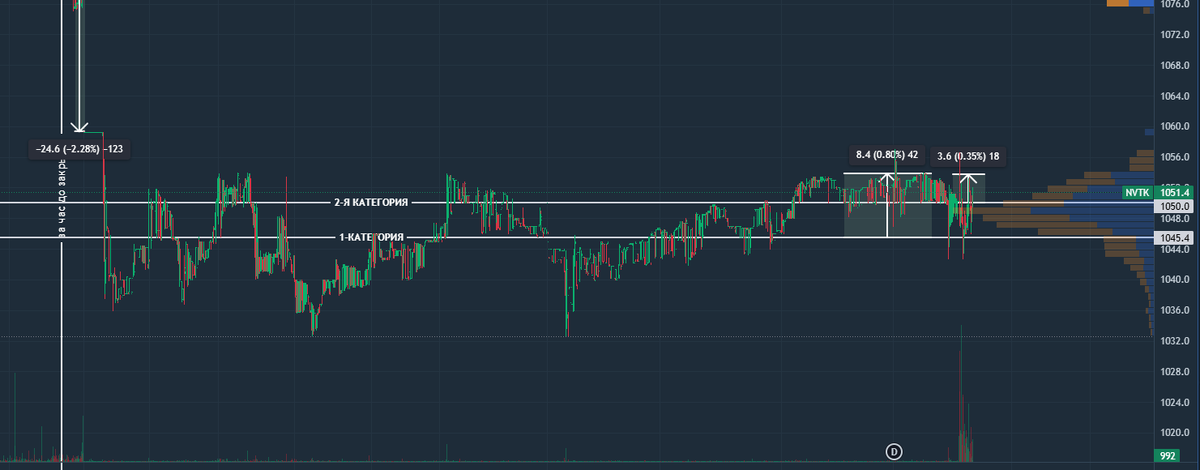The height and width of the screenshot is (470, 1200).
Task: Click the 1068.0 price axis value
Action: pyautogui.click(x=1174, y=66)
